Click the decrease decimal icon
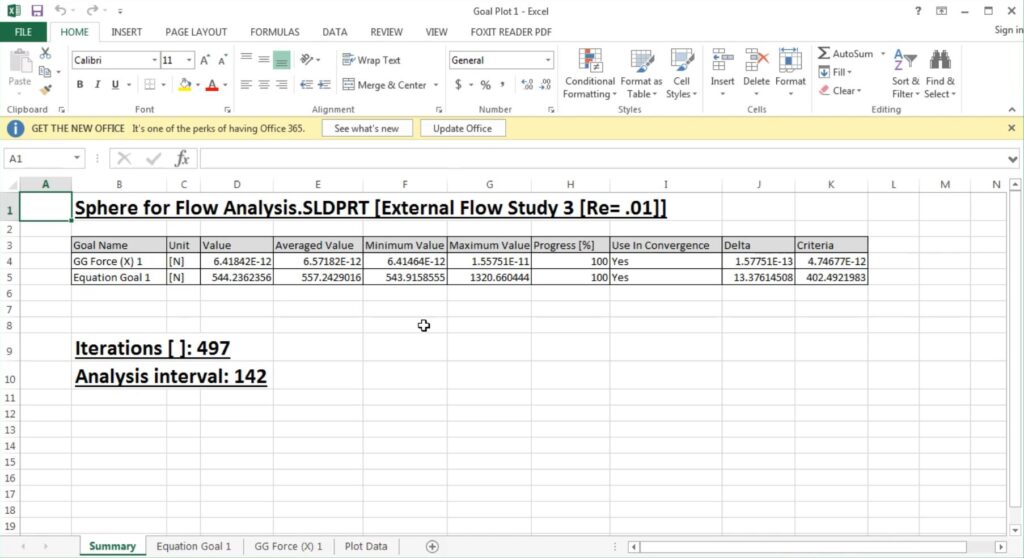 [x=546, y=85]
